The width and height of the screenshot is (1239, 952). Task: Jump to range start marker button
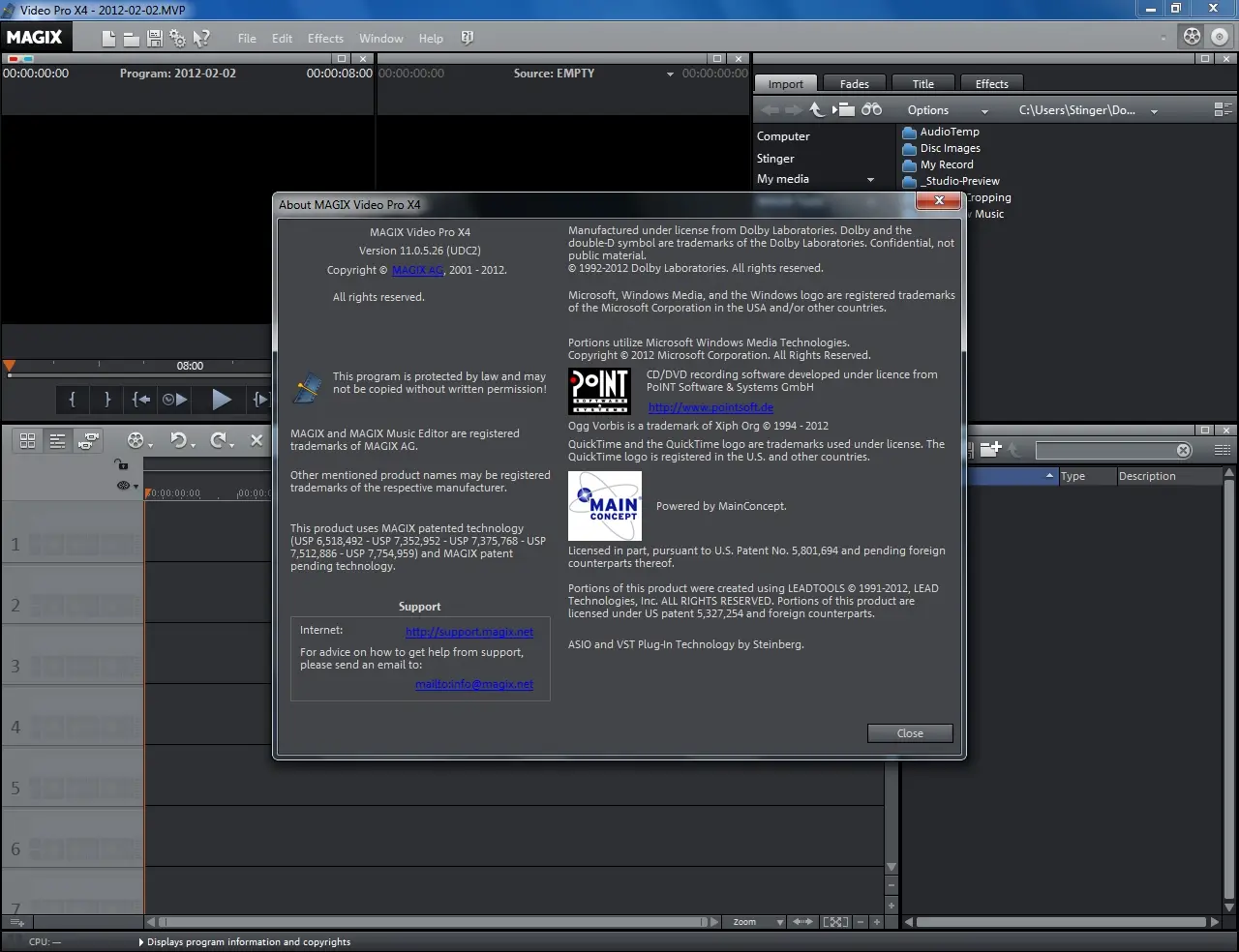141,399
